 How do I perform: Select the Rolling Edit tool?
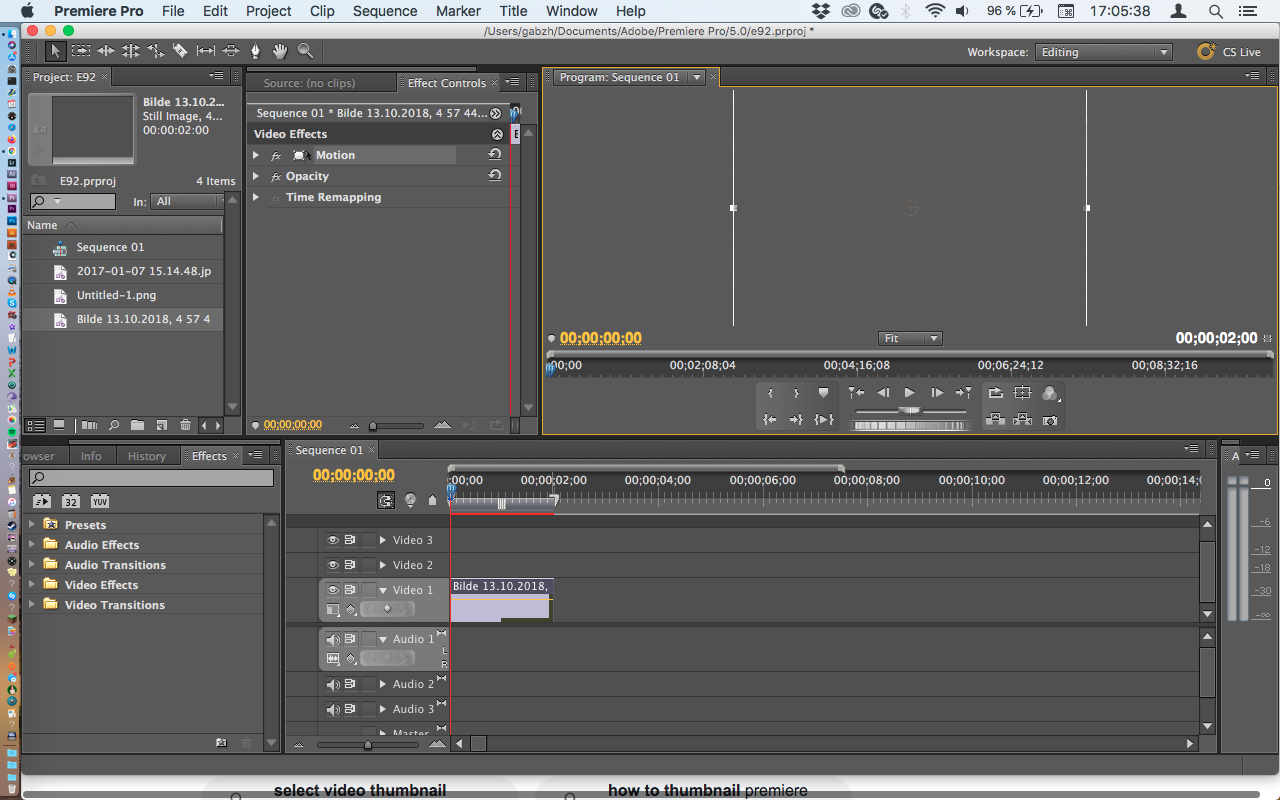(x=131, y=51)
